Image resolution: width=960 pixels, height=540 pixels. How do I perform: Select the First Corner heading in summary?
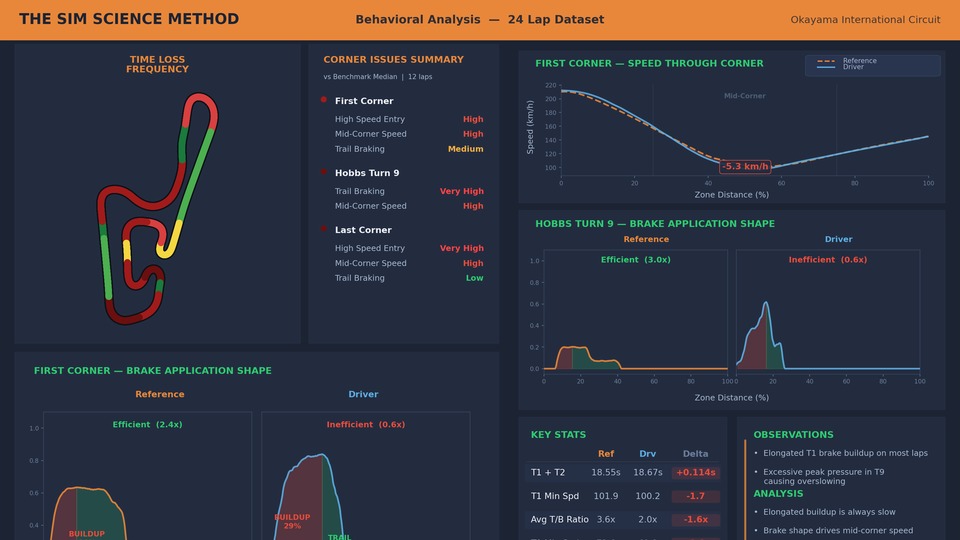pos(364,101)
